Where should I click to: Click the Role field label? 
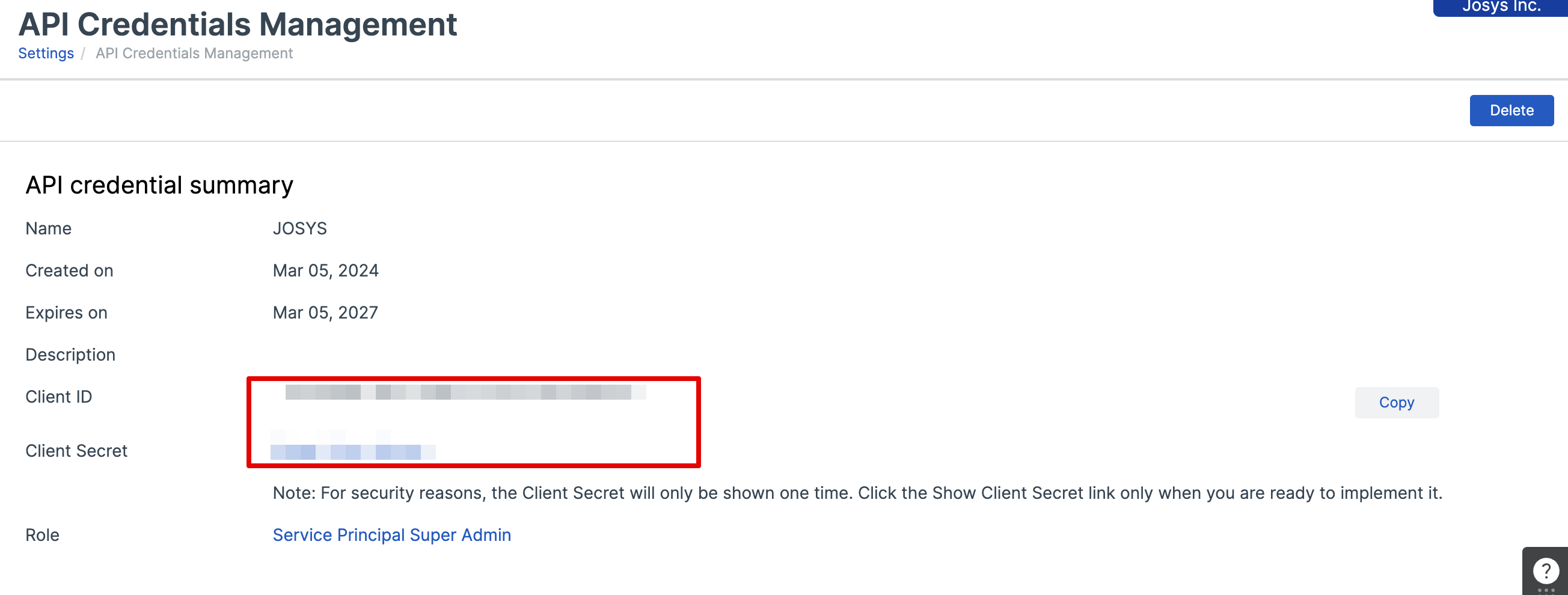point(42,535)
